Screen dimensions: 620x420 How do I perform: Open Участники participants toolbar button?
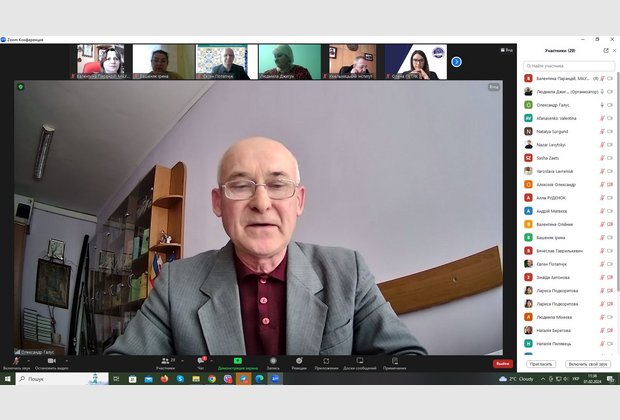coord(165,363)
